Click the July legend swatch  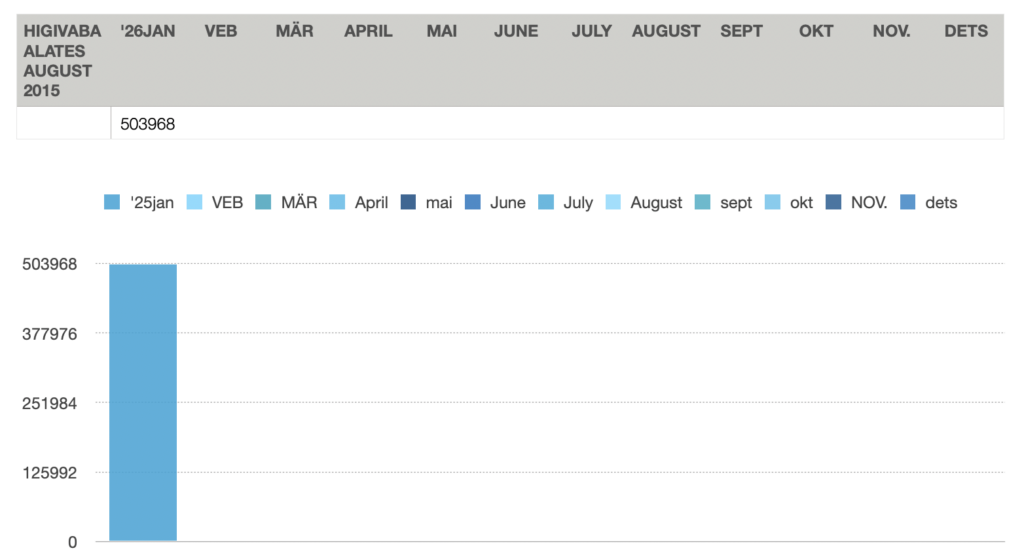(x=546, y=203)
